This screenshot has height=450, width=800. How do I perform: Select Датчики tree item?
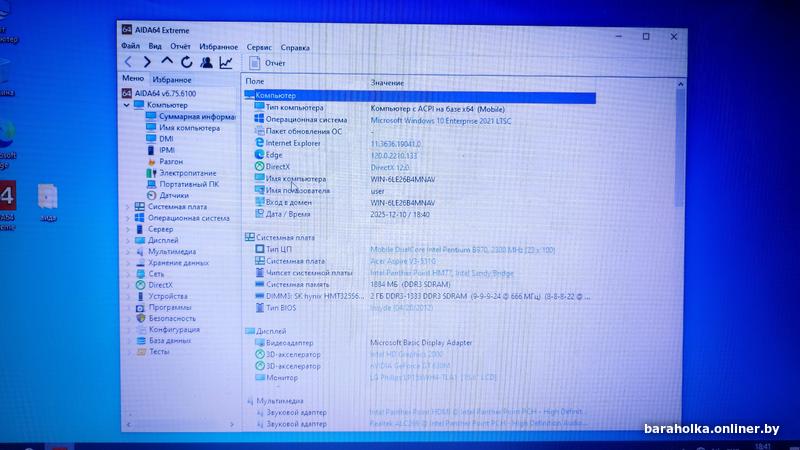tap(167, 195)
